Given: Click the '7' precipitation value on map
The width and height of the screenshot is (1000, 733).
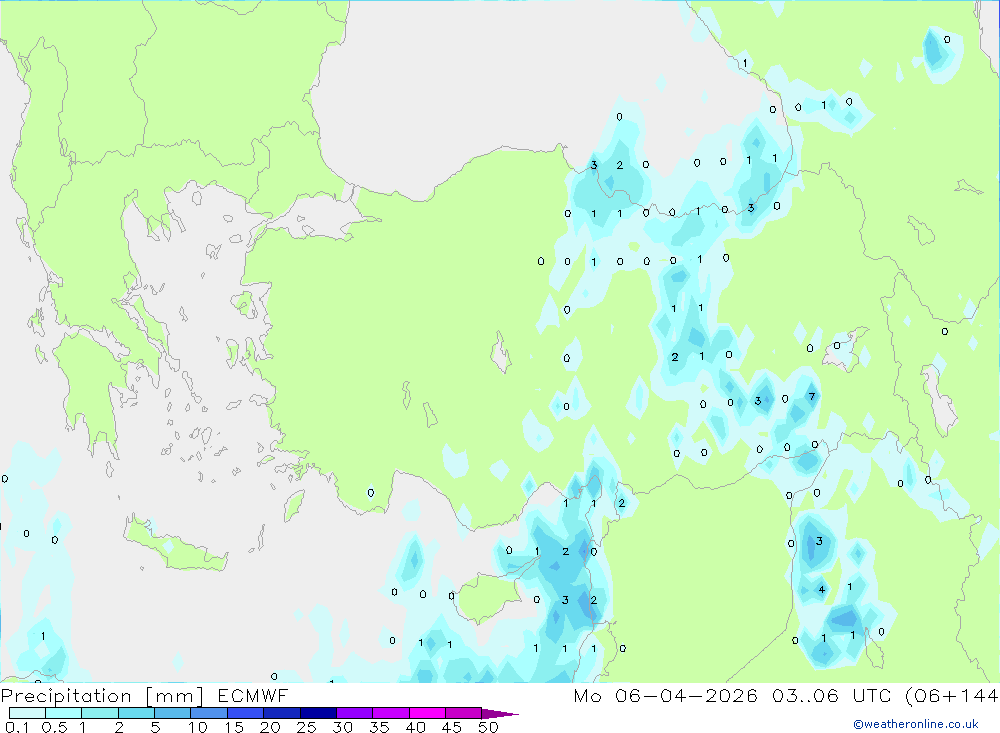Looking at the screenshot, I should pyautogui.click(x=812, y=397).
